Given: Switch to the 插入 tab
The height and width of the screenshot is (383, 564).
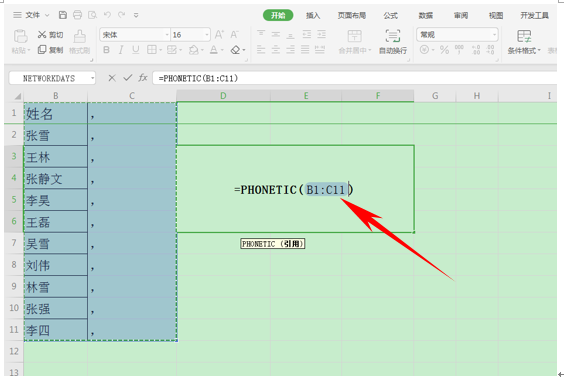Looking at the screenshot, I should click(x=313, y=15).
